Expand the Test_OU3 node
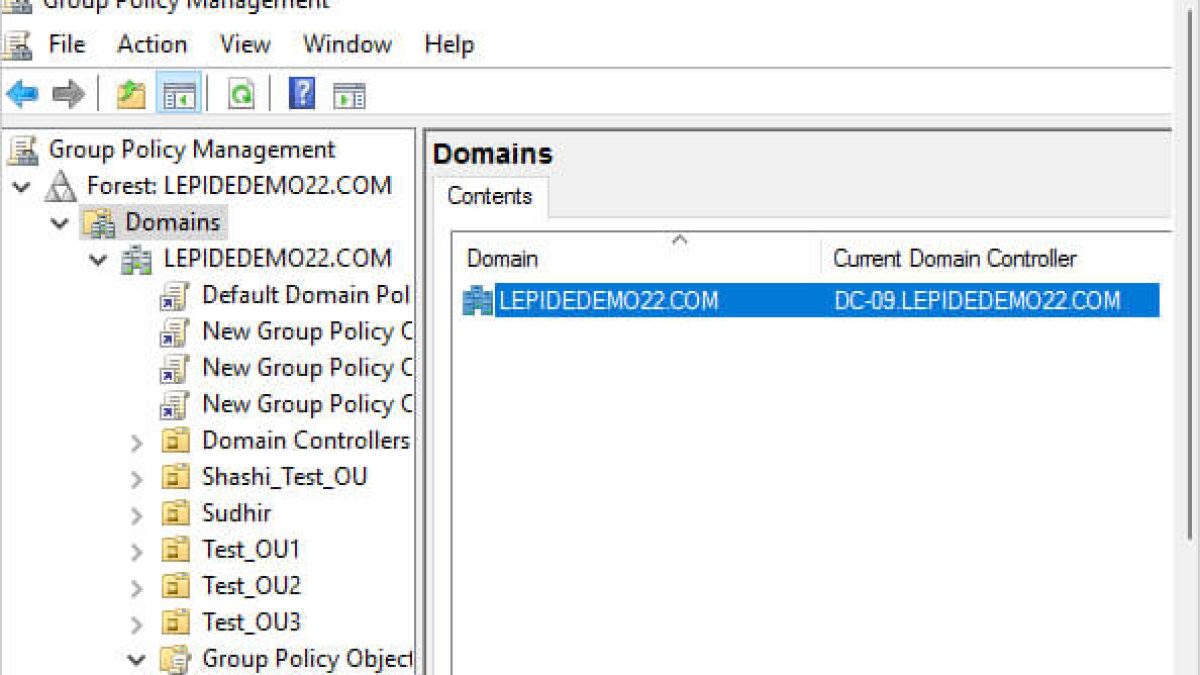The height and width of the screenshot is (675, 1200). [137, 623]
